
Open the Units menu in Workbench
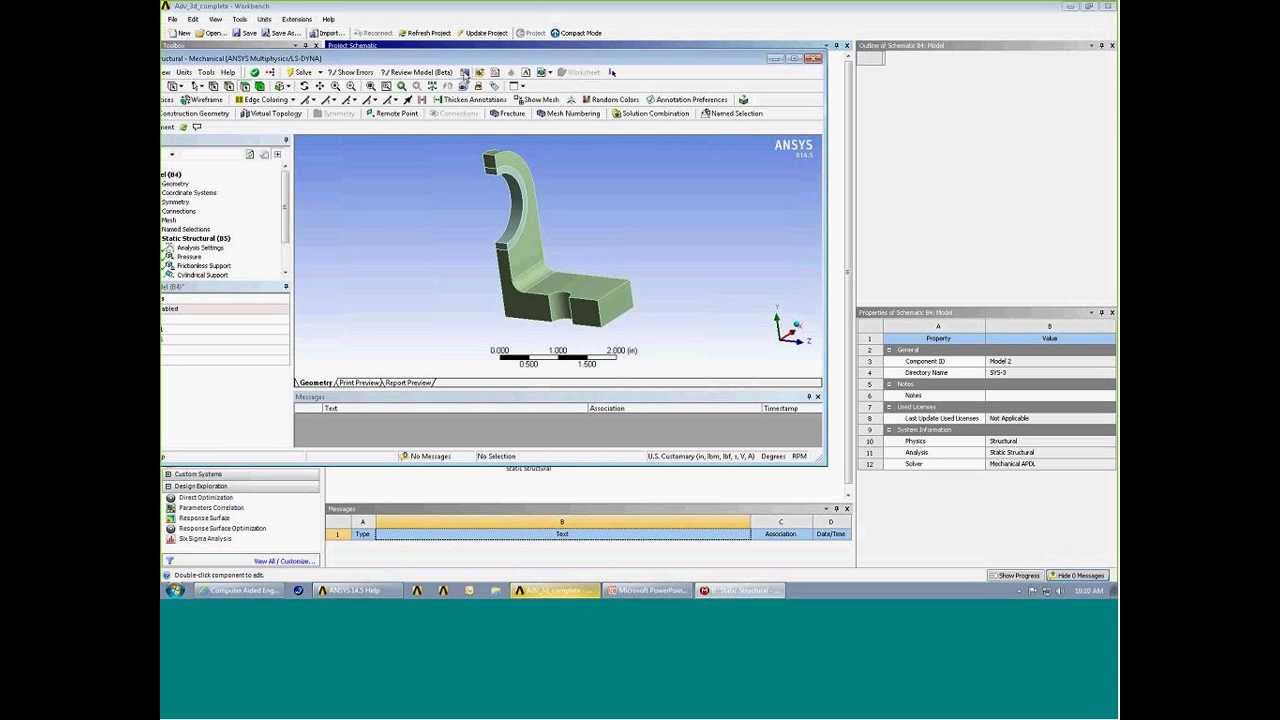point(264,19)
